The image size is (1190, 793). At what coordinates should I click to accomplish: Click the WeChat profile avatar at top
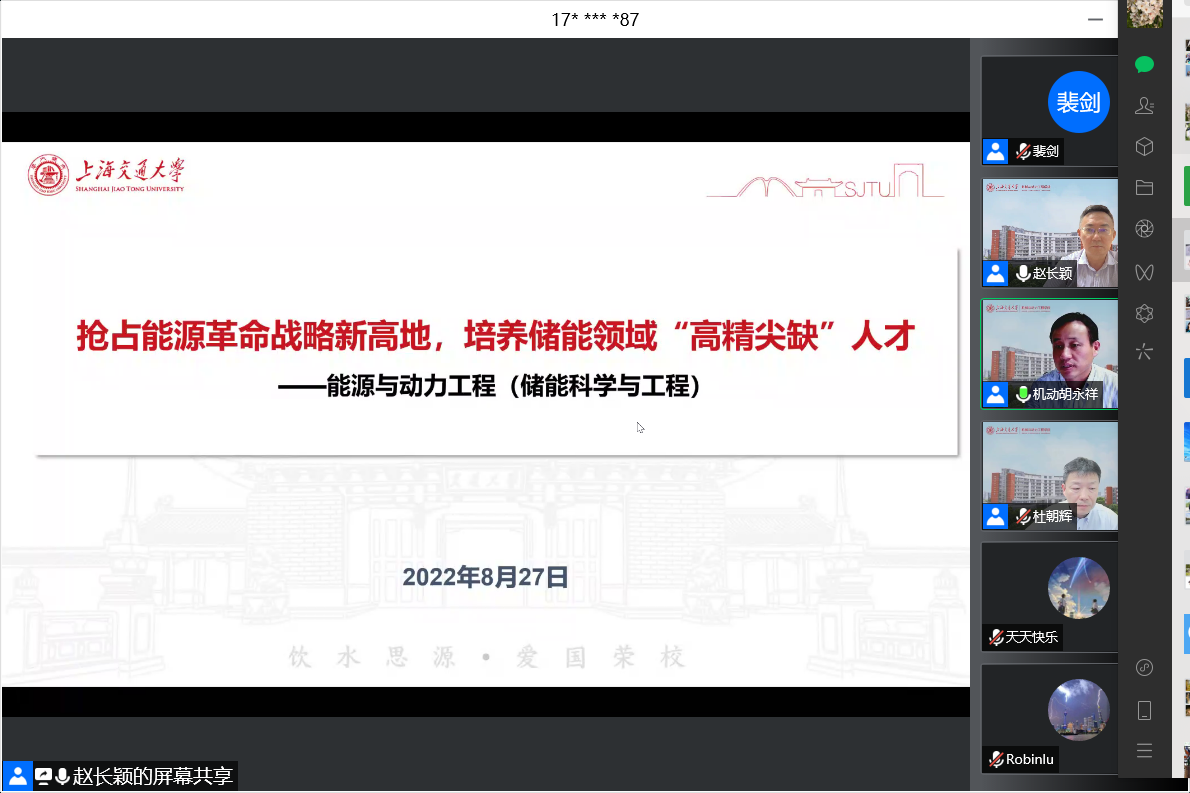[x=1145, y=14]
